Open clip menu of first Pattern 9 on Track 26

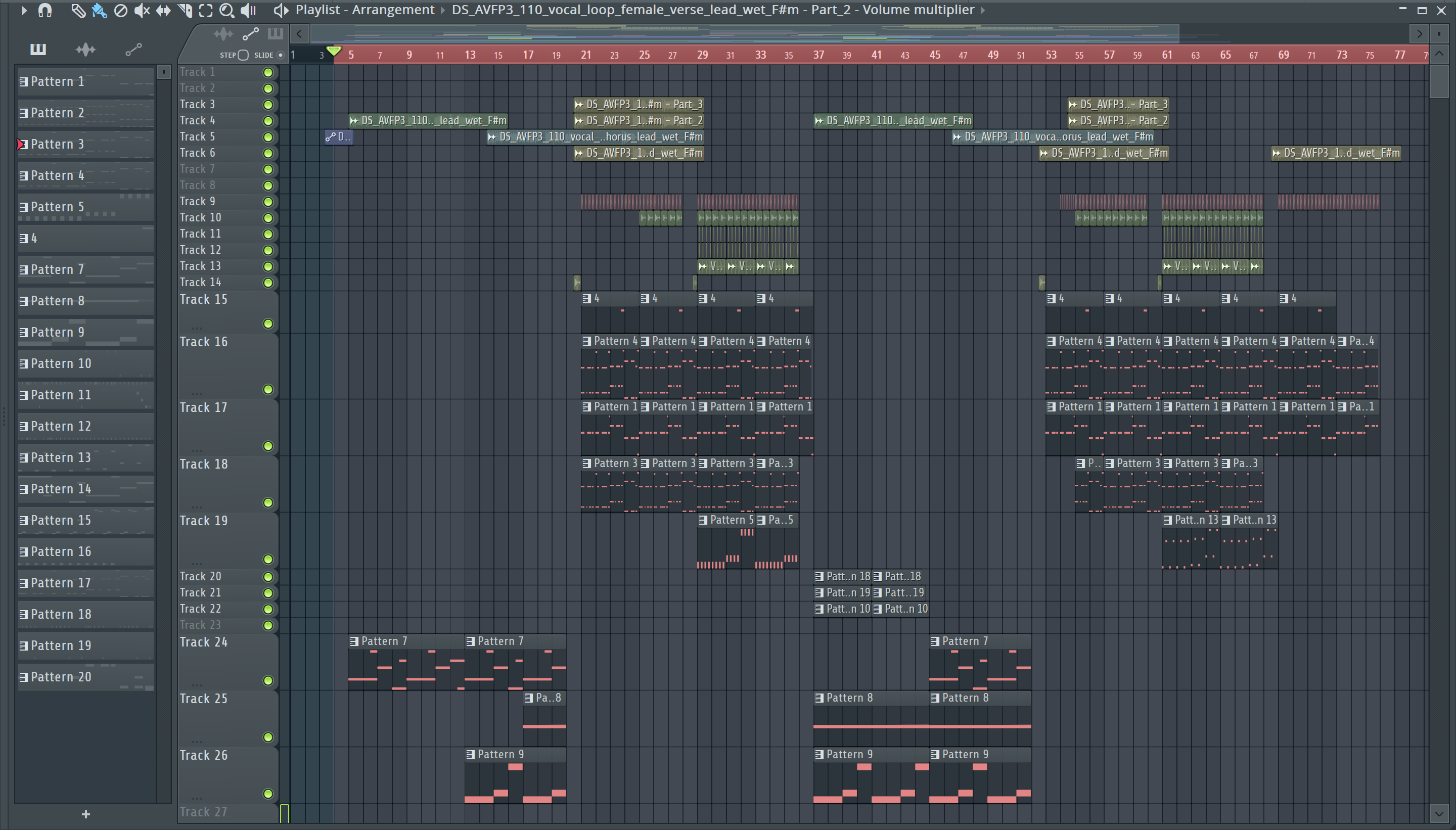point(470,754)
